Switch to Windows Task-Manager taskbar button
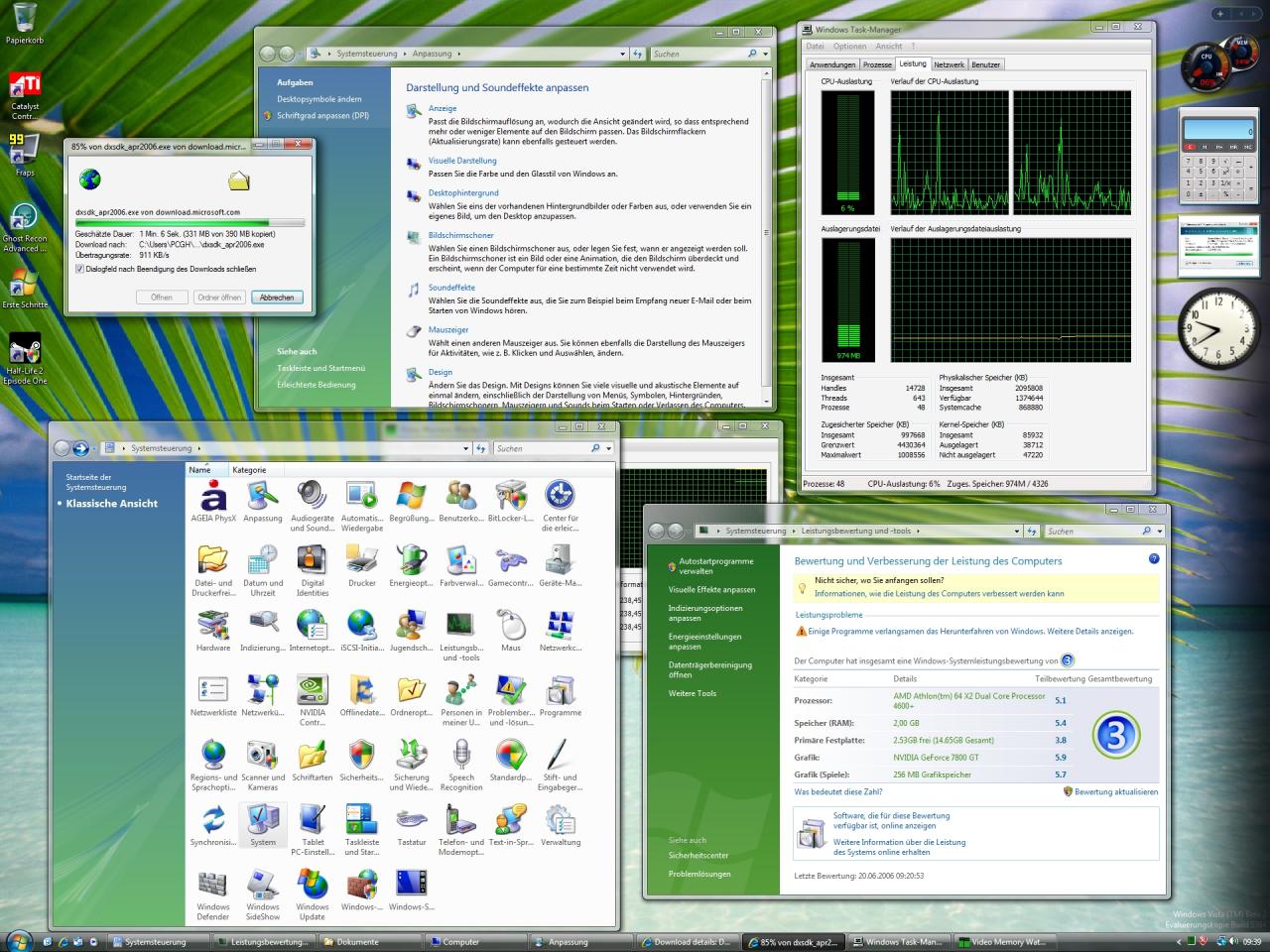This screenshot has width=1270, height=952. tap(897, 942)
